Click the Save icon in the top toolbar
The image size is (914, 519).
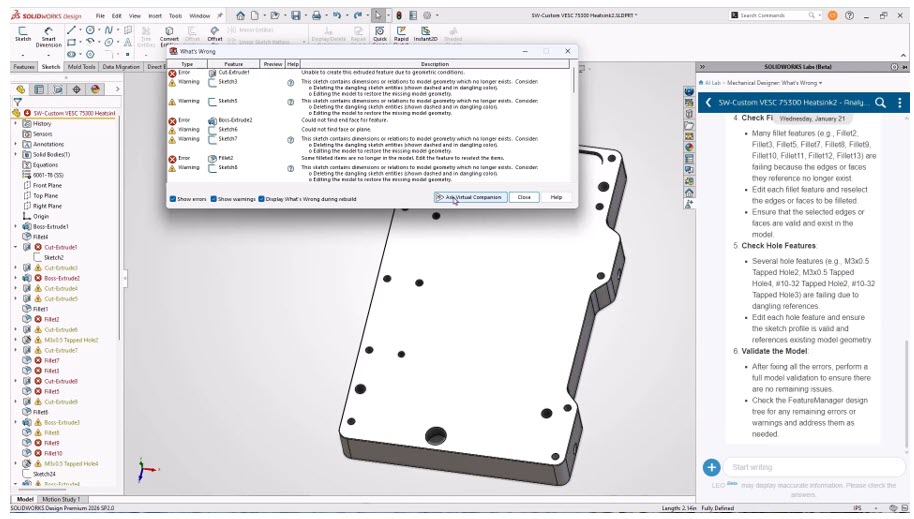(296, 16)
